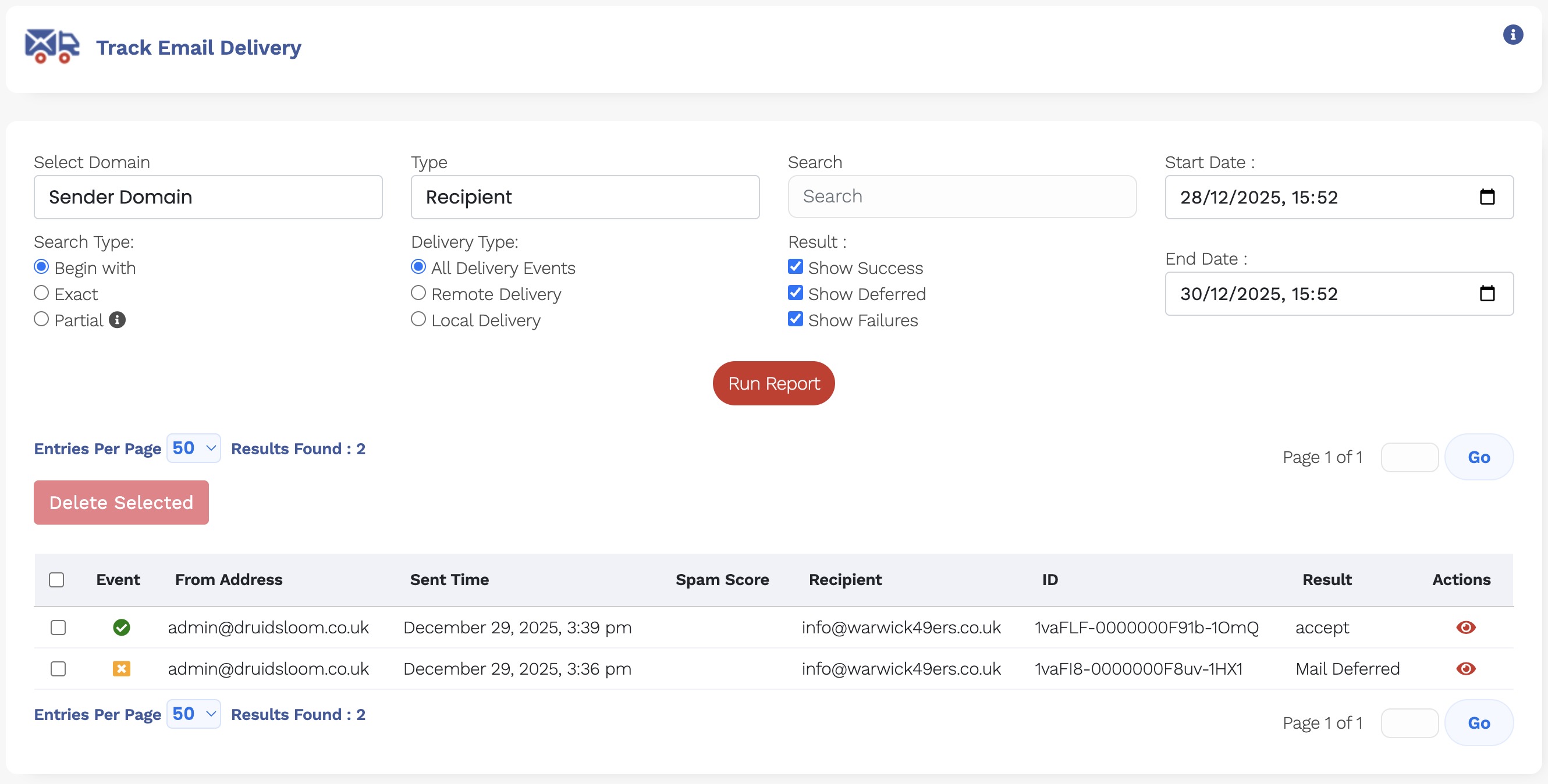
Task: Sort by the Spam Score column header
Action: pos(722,580)
